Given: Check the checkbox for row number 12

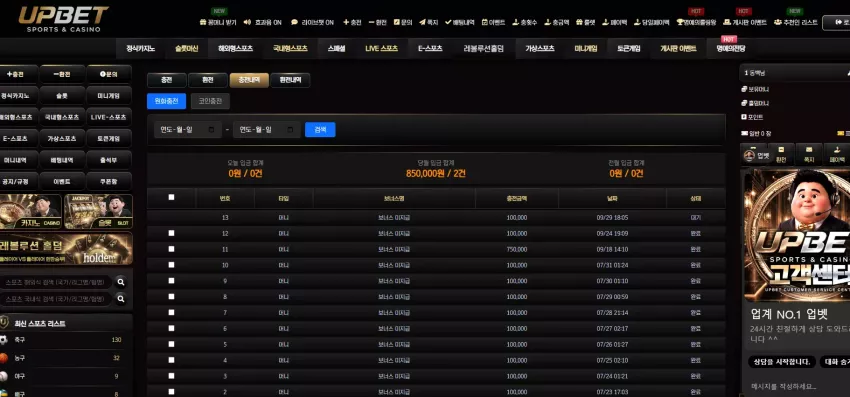Looking at the screenshot, I should coord(171,233).
